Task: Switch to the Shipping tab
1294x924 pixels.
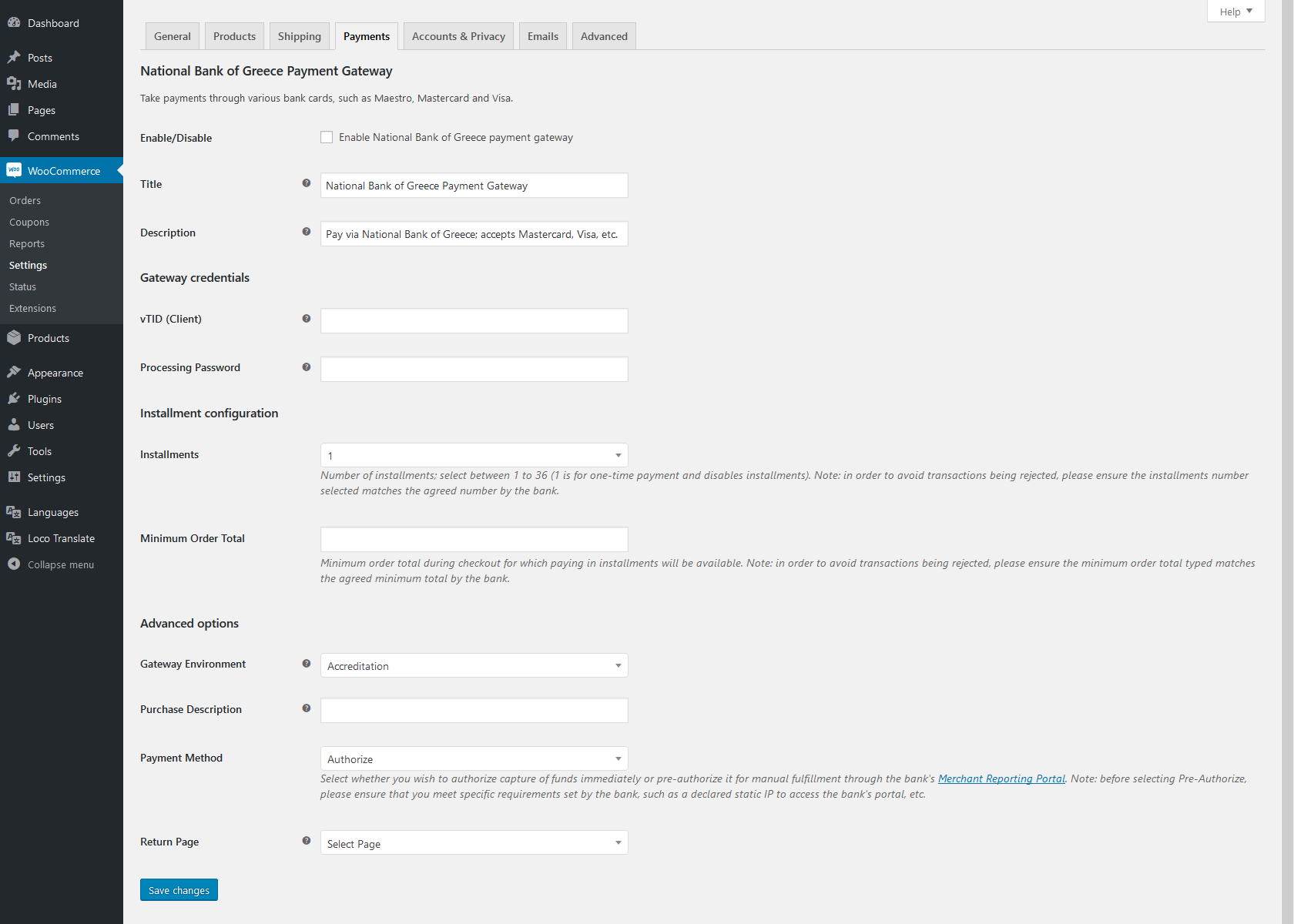Action: pyautogui.click(x=300, y=36)
